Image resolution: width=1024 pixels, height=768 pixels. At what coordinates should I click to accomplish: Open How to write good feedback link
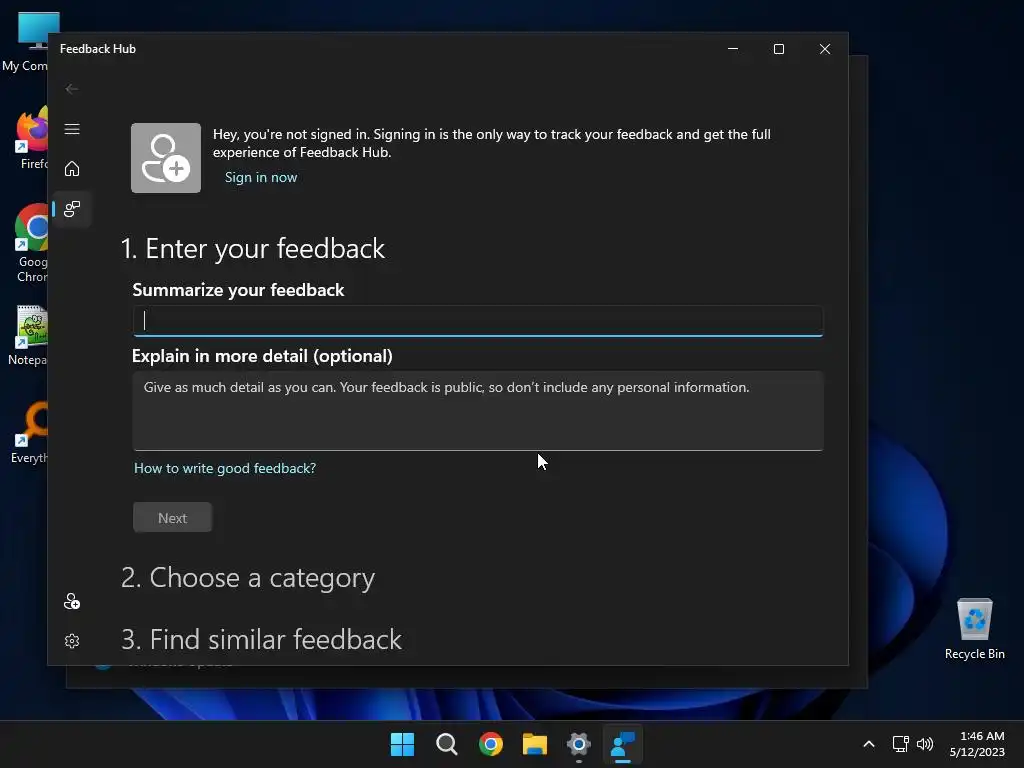225,468
